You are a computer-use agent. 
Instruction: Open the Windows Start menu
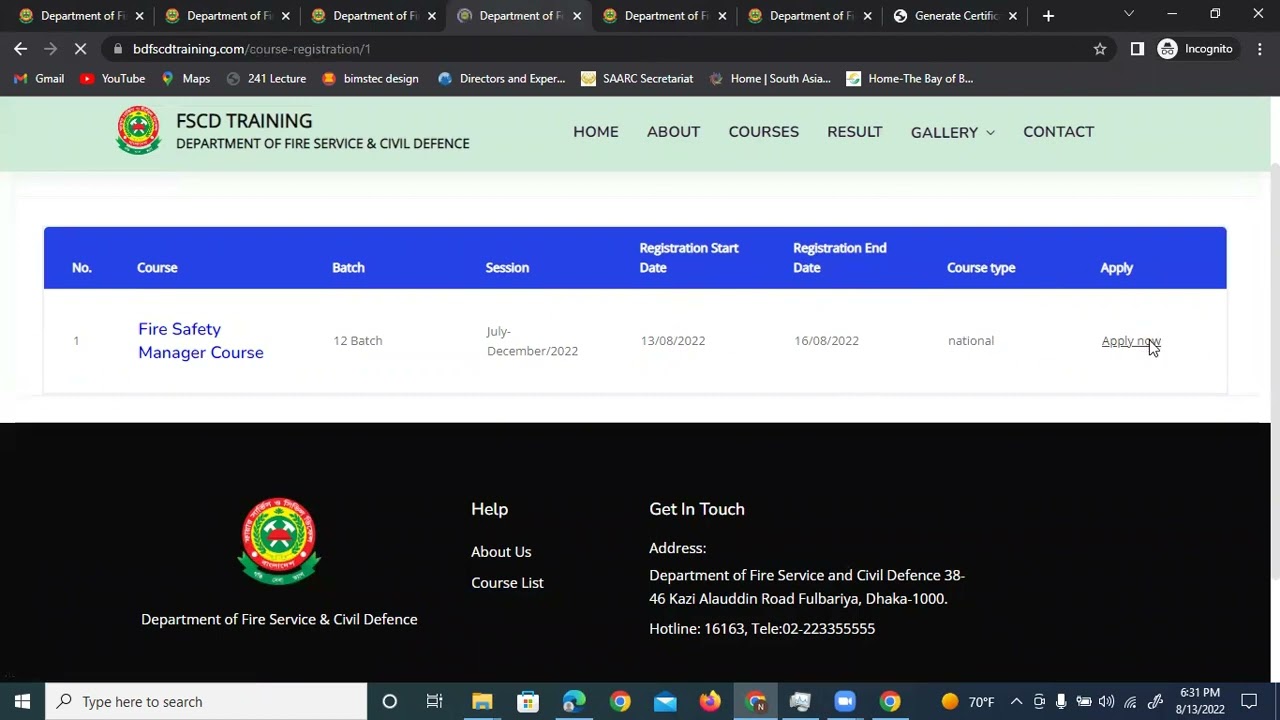(x=22, y=702)
